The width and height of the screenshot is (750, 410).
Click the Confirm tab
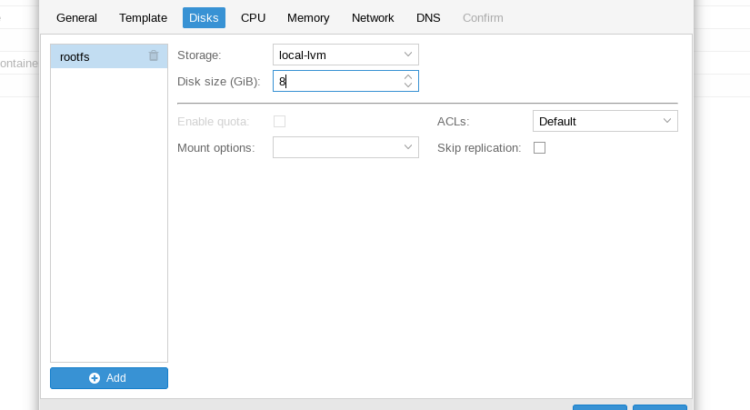[x=483, y=18]
